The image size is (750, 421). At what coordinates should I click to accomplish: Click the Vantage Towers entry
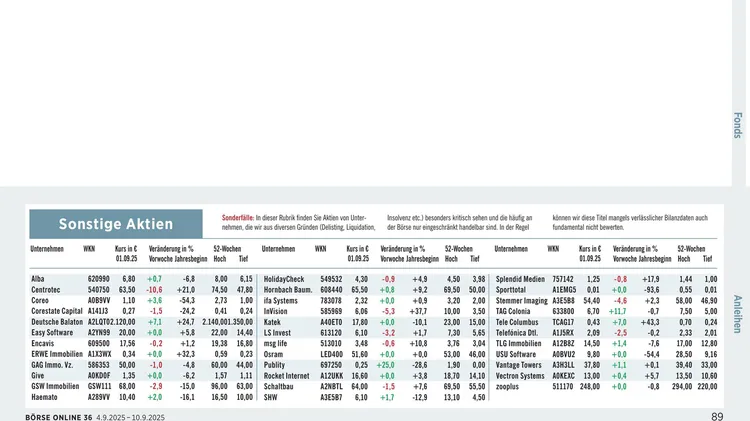pyautogui.click(x=519, y=365)
